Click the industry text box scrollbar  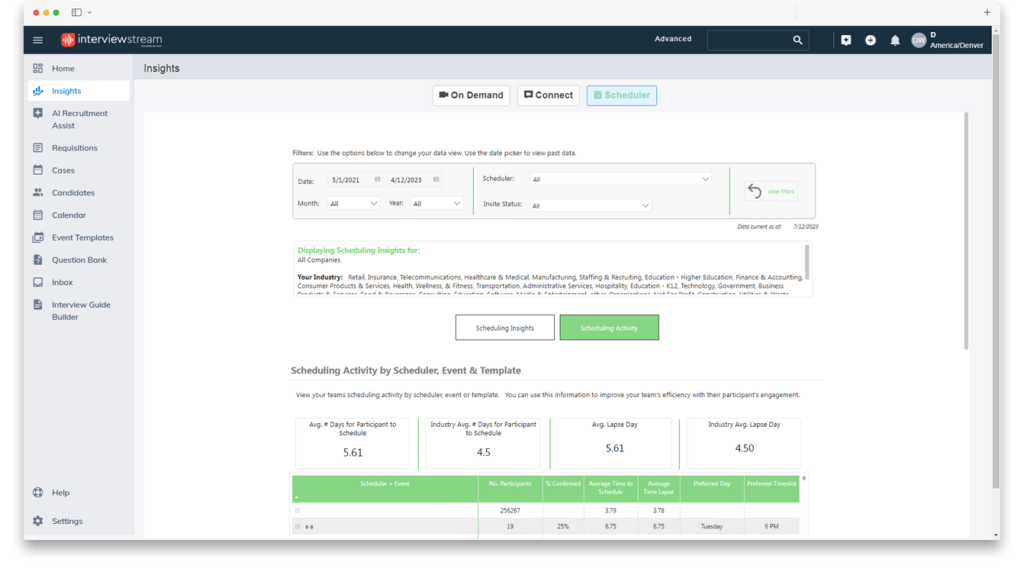[x=807, y=262]
